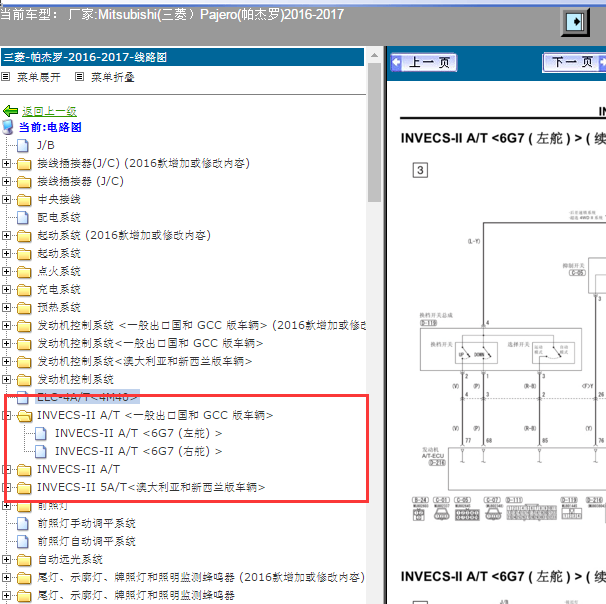Click the 前照灯自动调平系统 page icon
This screenshot has width=606, height=604.
coord(23,542)
